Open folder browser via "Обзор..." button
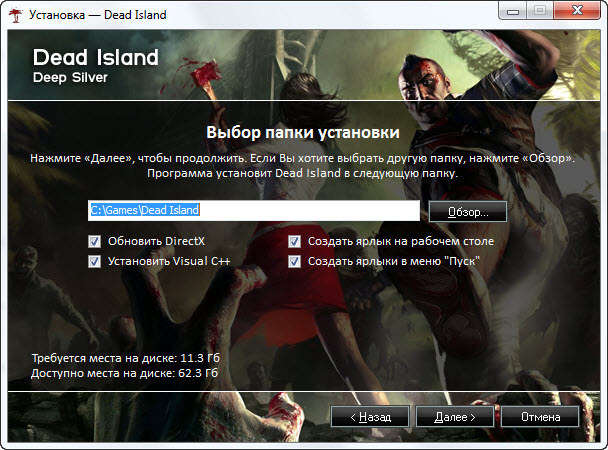 coord(467,212)
